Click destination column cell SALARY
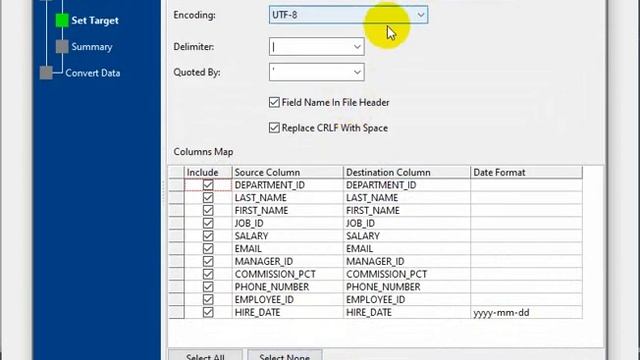 click(407, 236)
